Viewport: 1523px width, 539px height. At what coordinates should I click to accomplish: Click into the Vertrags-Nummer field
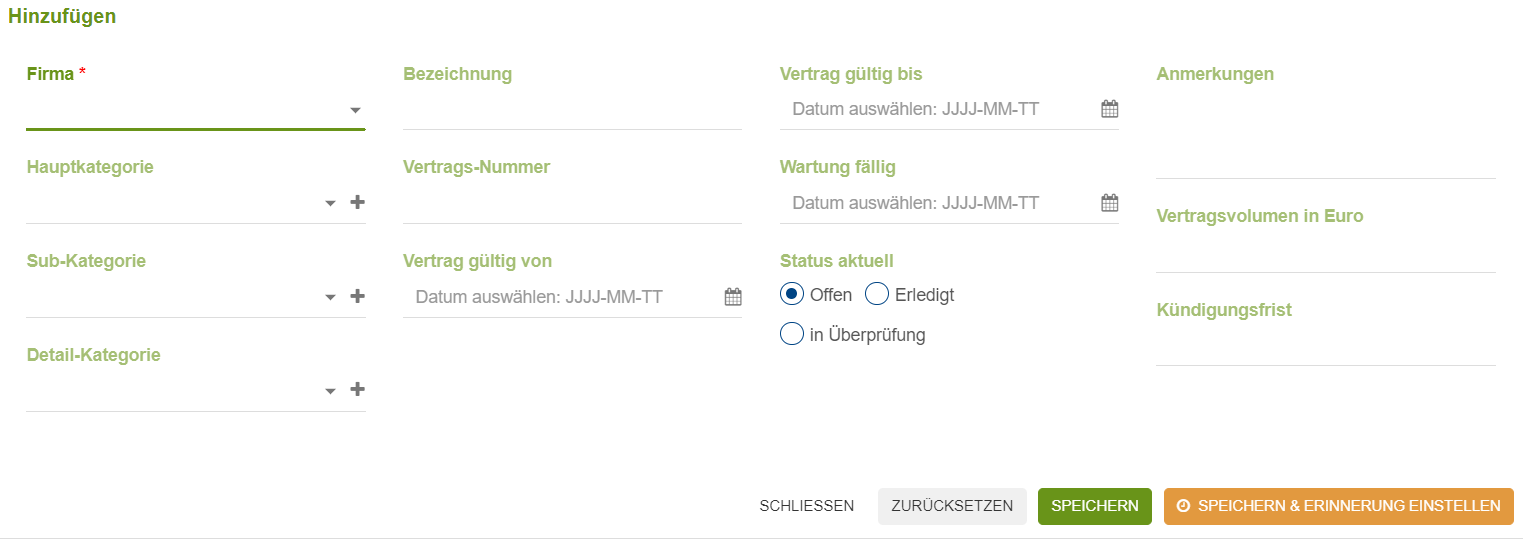pos(572,204)
